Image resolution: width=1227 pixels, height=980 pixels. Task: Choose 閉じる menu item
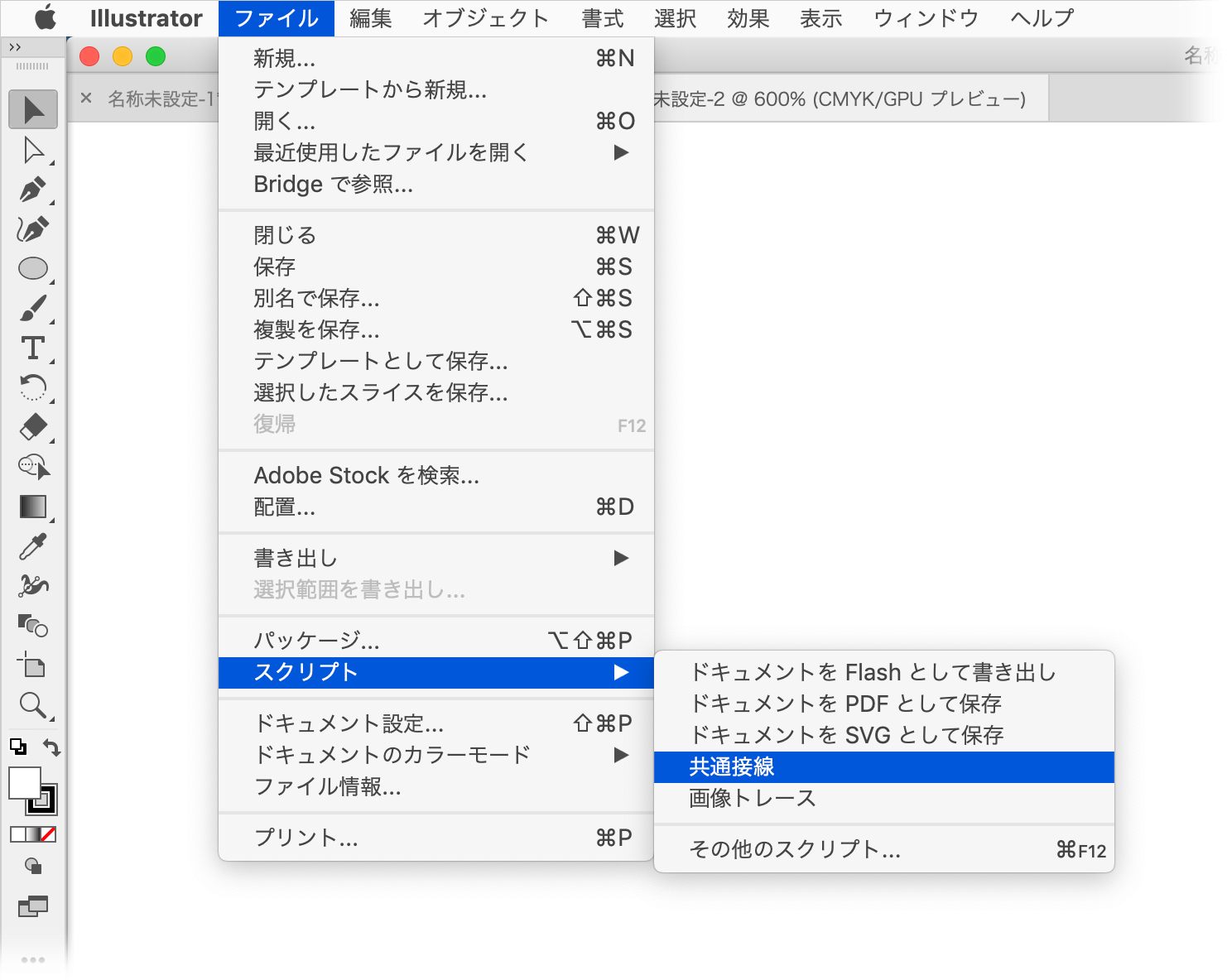[436, 235]
